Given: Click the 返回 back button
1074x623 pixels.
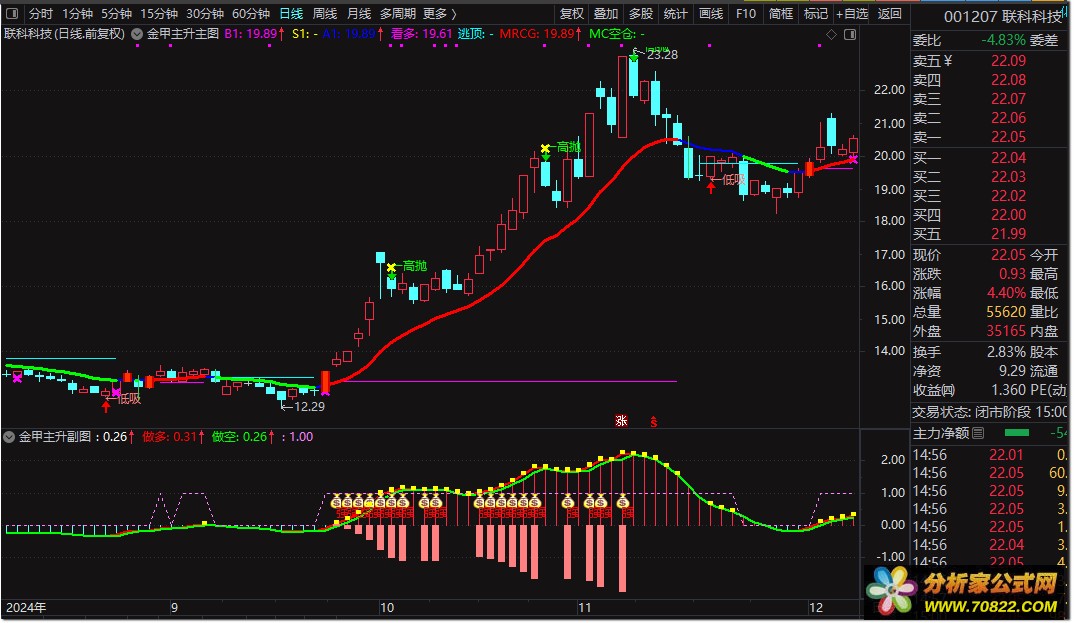Looking at the screenshot, I should click(890, 13).
